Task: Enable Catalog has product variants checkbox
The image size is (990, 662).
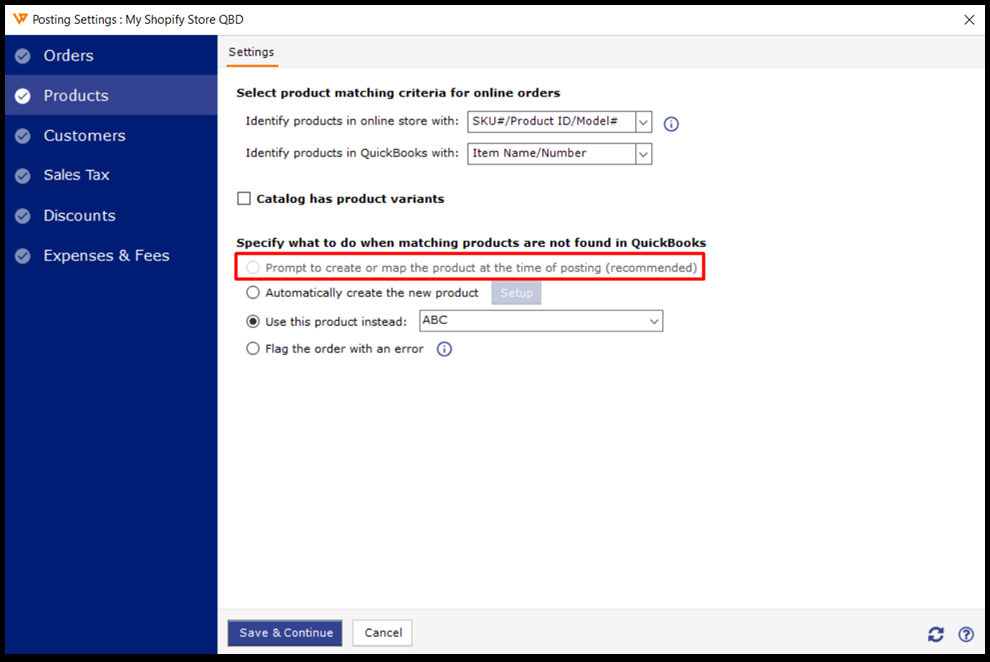Action: coord(244,199)
